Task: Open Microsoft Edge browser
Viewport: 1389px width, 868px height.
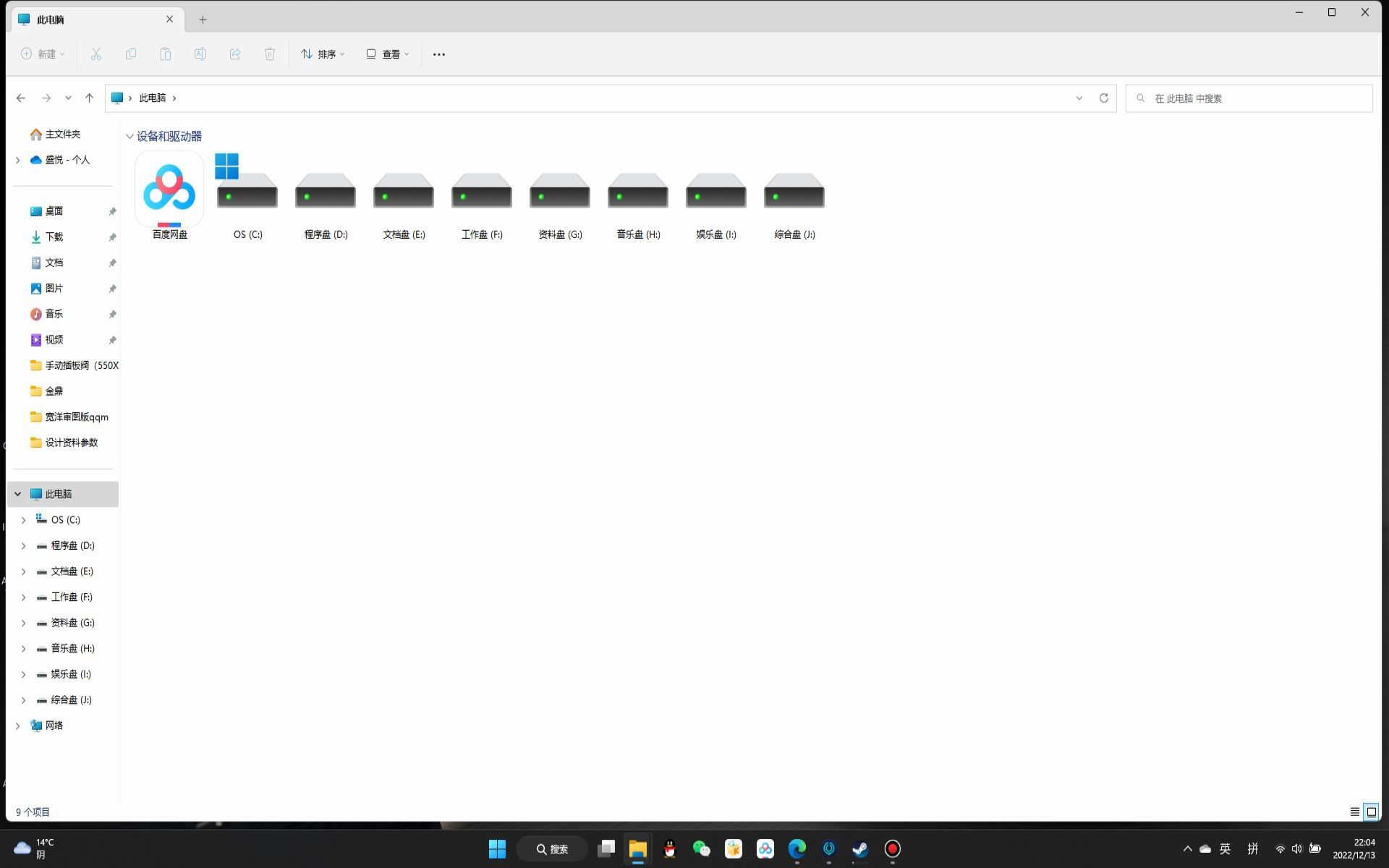Action: 797,849
